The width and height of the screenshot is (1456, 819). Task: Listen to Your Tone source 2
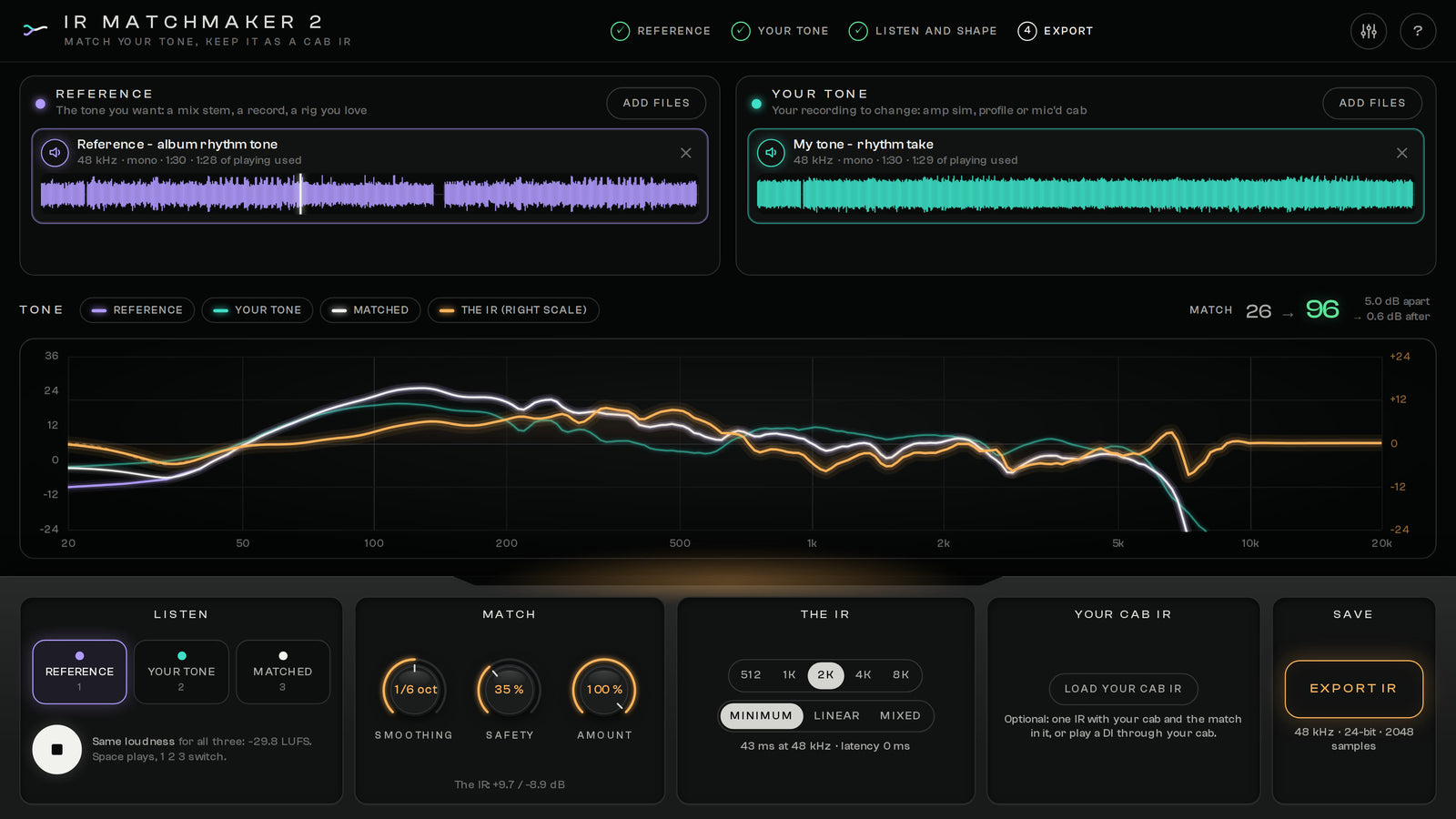181,672
